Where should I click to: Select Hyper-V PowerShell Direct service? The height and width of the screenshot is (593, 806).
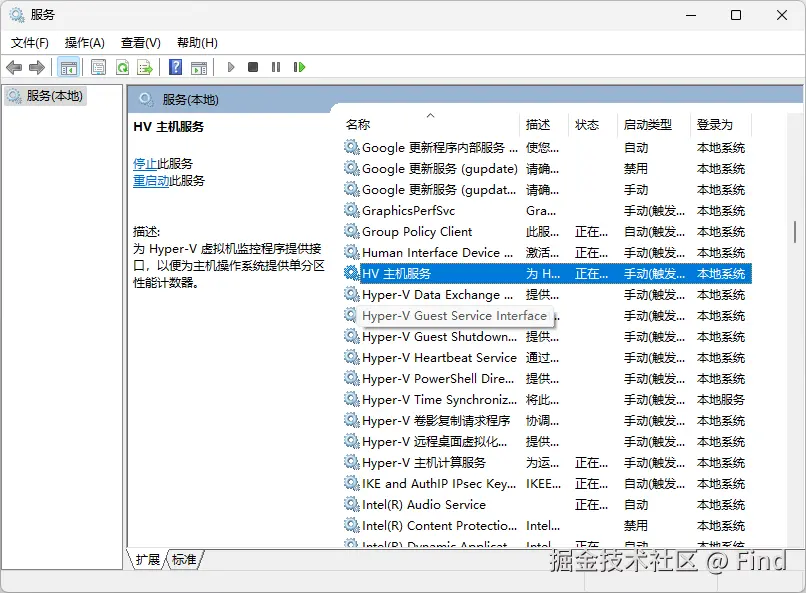point(547,379)
